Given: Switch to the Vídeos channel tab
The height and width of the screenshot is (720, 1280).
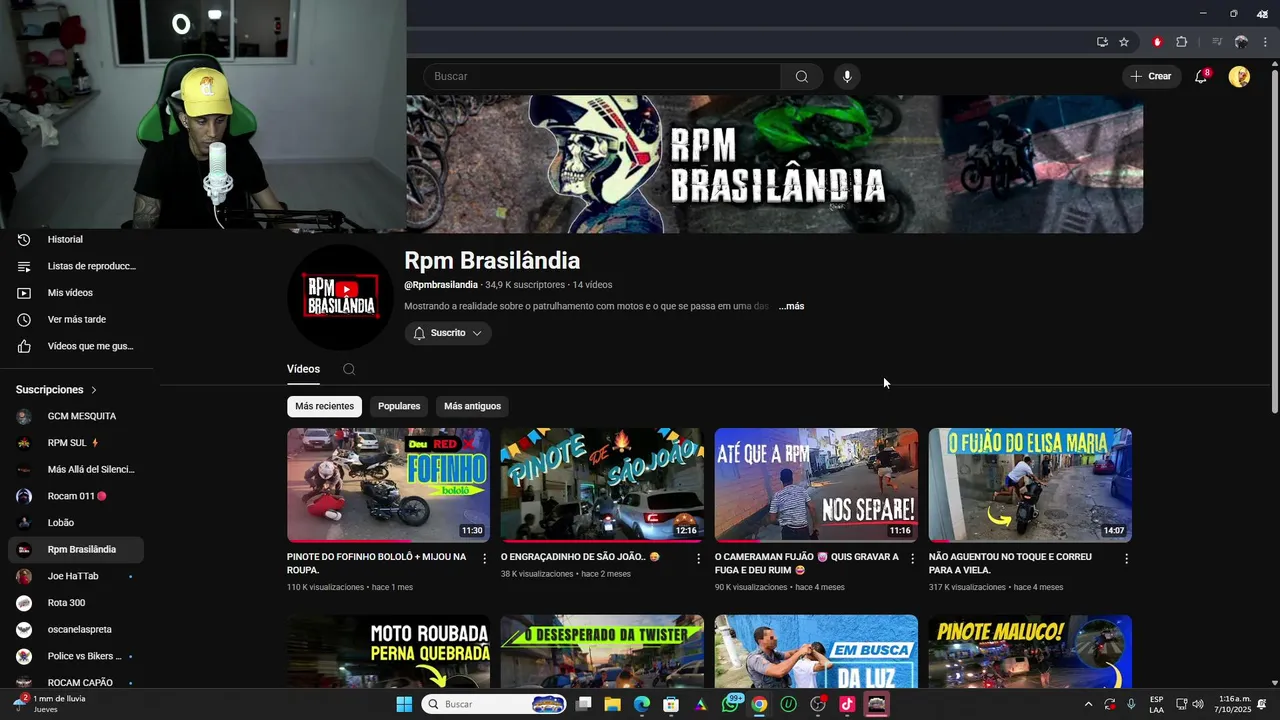Looking at the screenshot, I should [x=303, y=369].
